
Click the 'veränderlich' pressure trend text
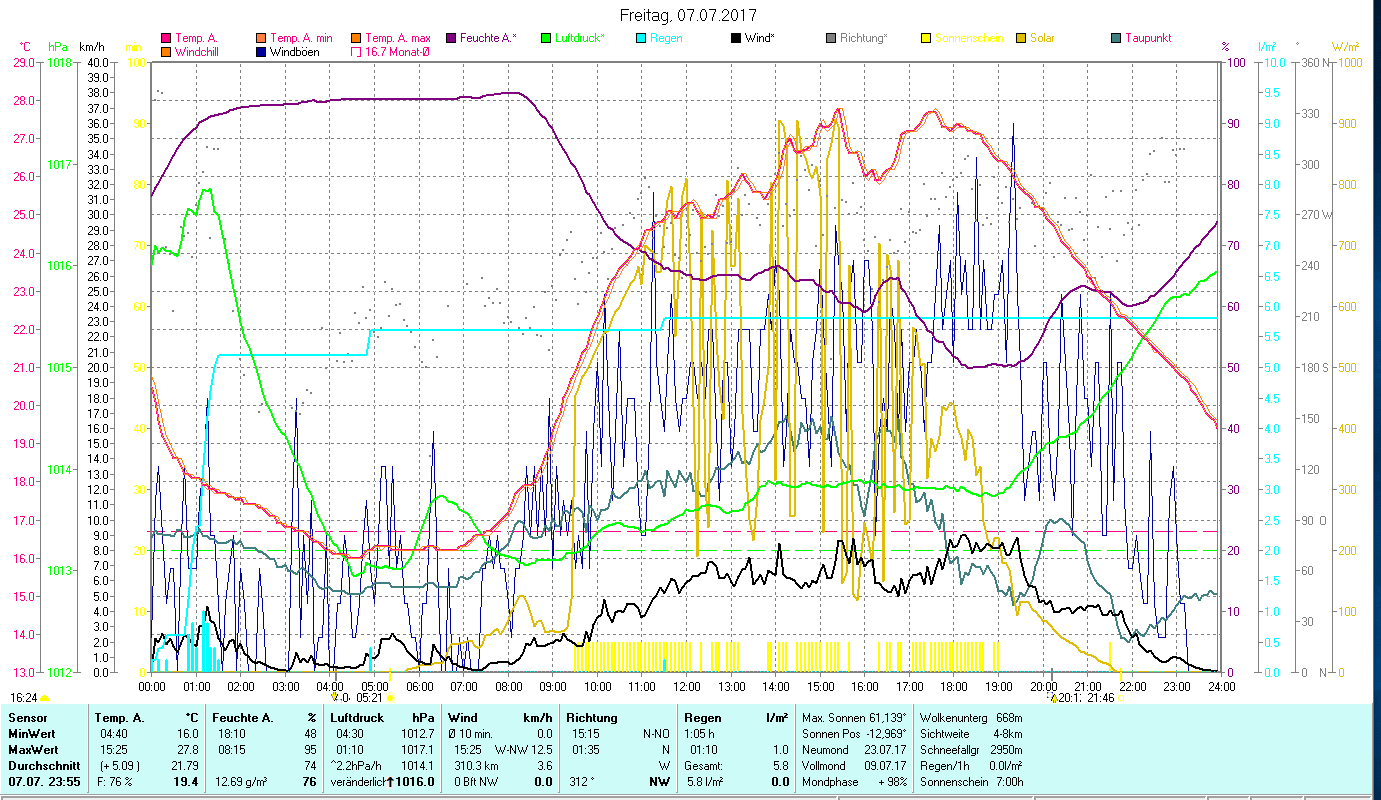point(357,782)
